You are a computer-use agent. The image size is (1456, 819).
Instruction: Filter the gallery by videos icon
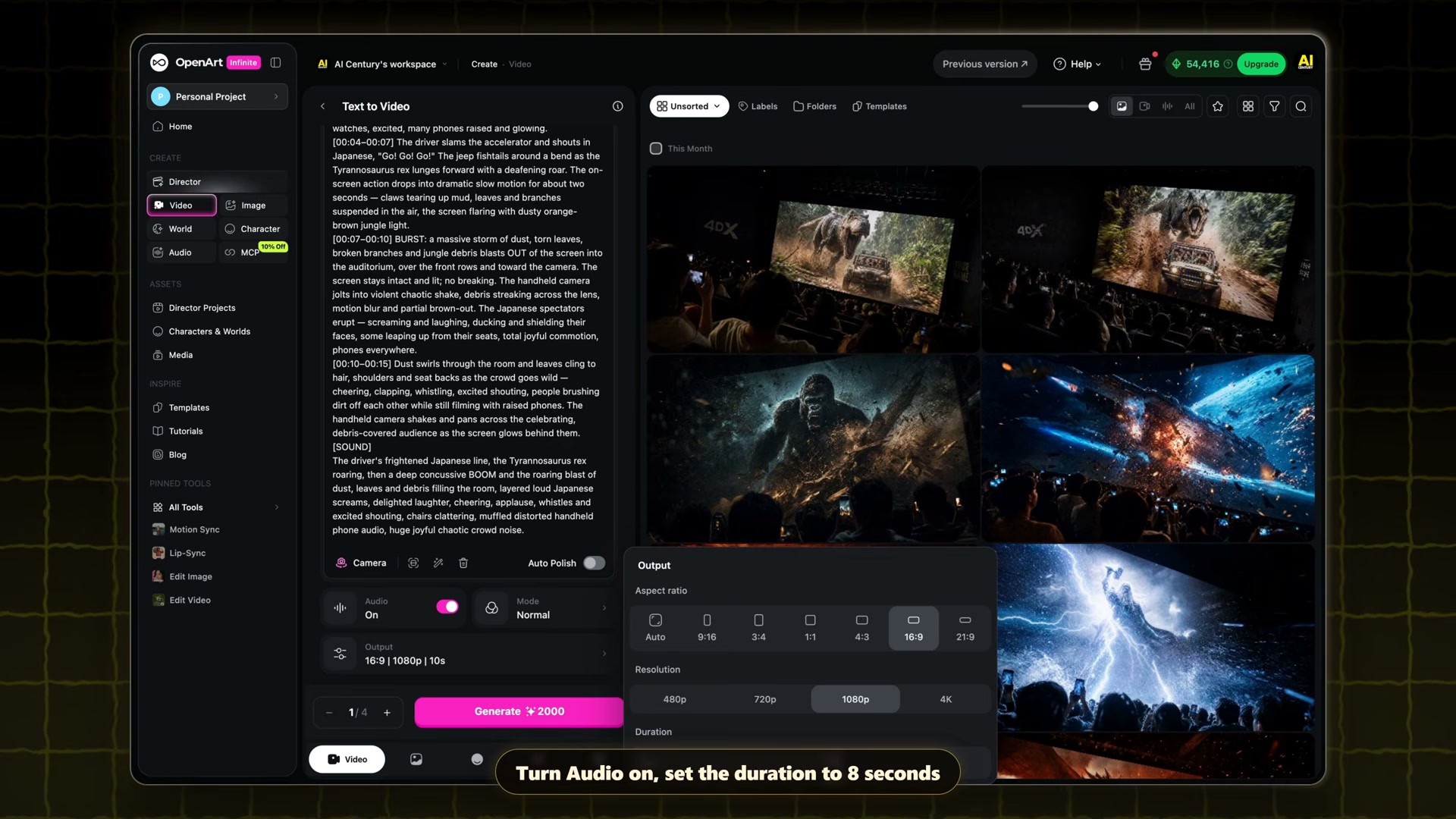[x=1145, y=106]
